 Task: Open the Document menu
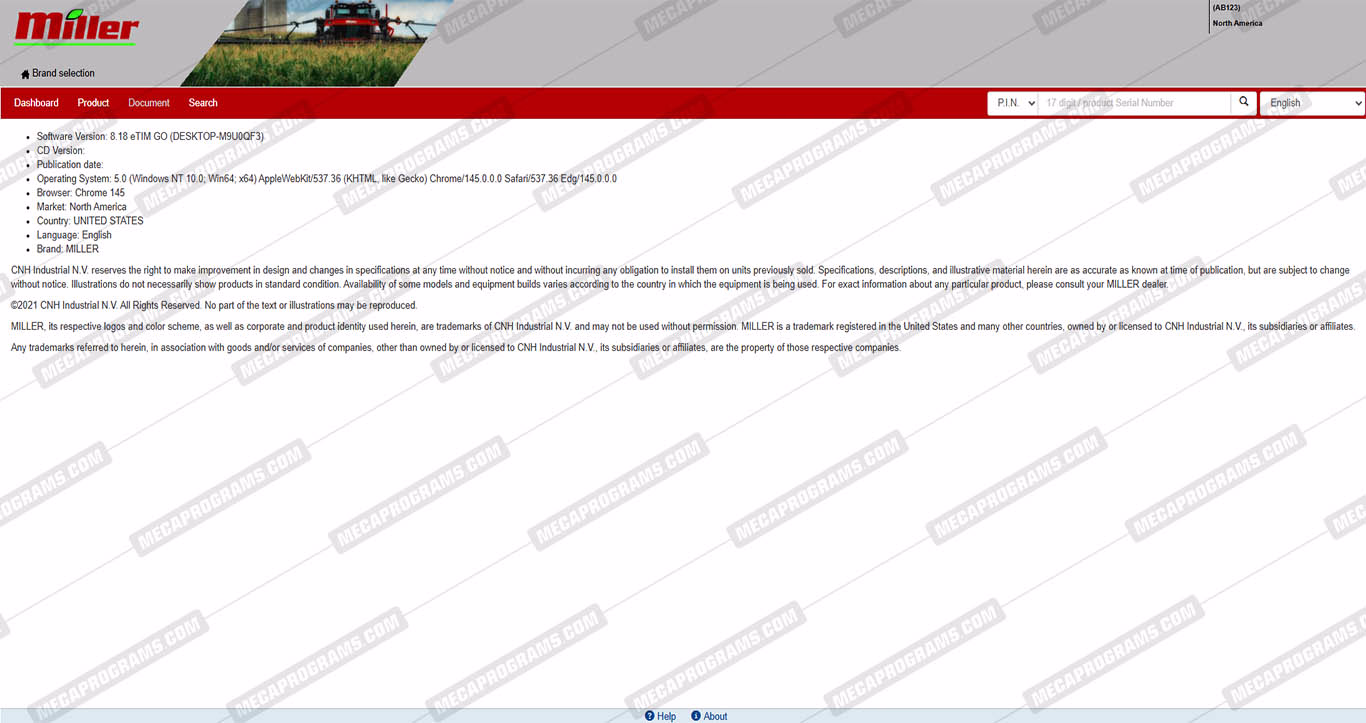[149, 103]
